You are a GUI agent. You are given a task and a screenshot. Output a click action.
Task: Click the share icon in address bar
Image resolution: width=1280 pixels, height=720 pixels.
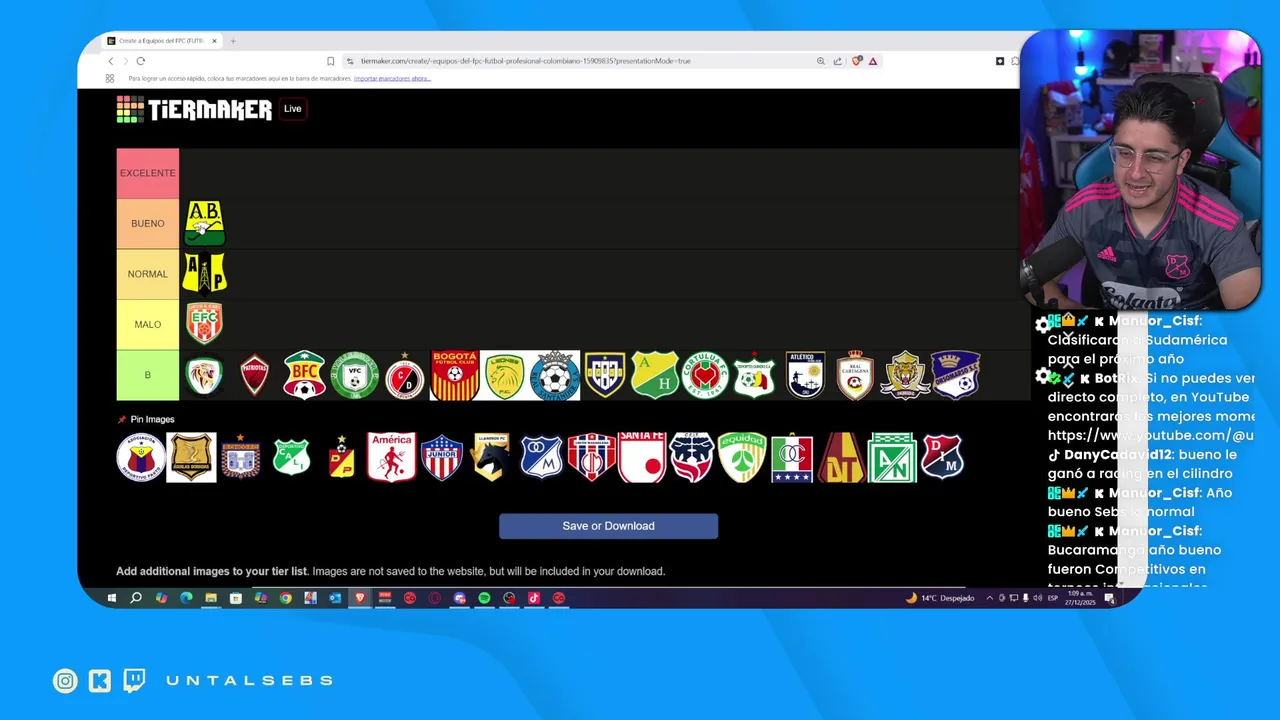[837, 61]
